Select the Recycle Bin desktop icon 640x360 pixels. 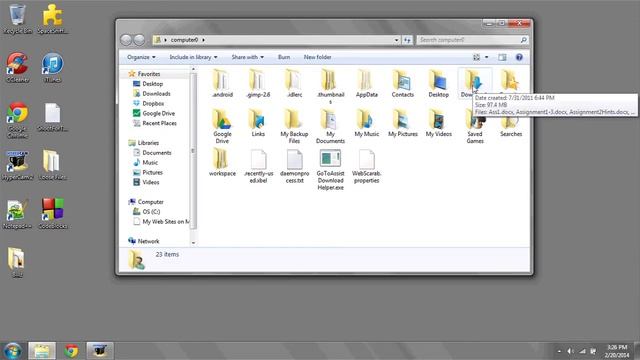pyautogui.click(x=17, y=19)
